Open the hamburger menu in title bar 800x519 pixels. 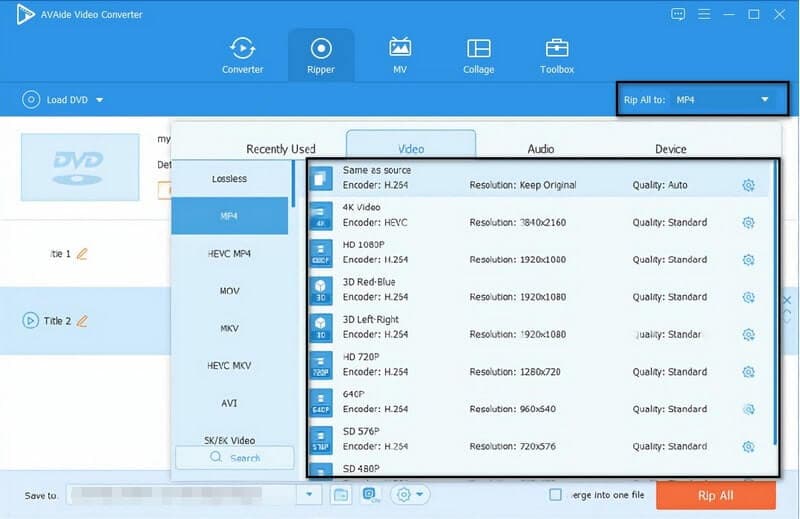704,14
